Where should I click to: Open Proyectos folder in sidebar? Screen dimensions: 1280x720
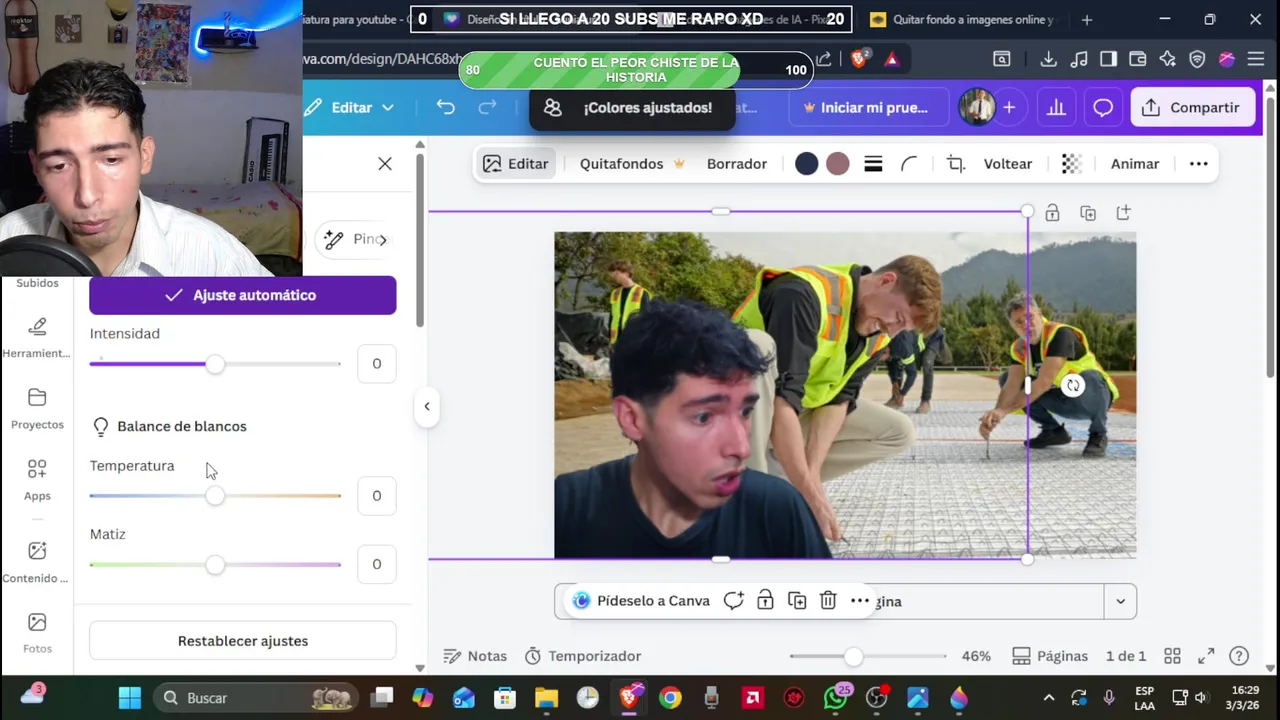point(37,408)
